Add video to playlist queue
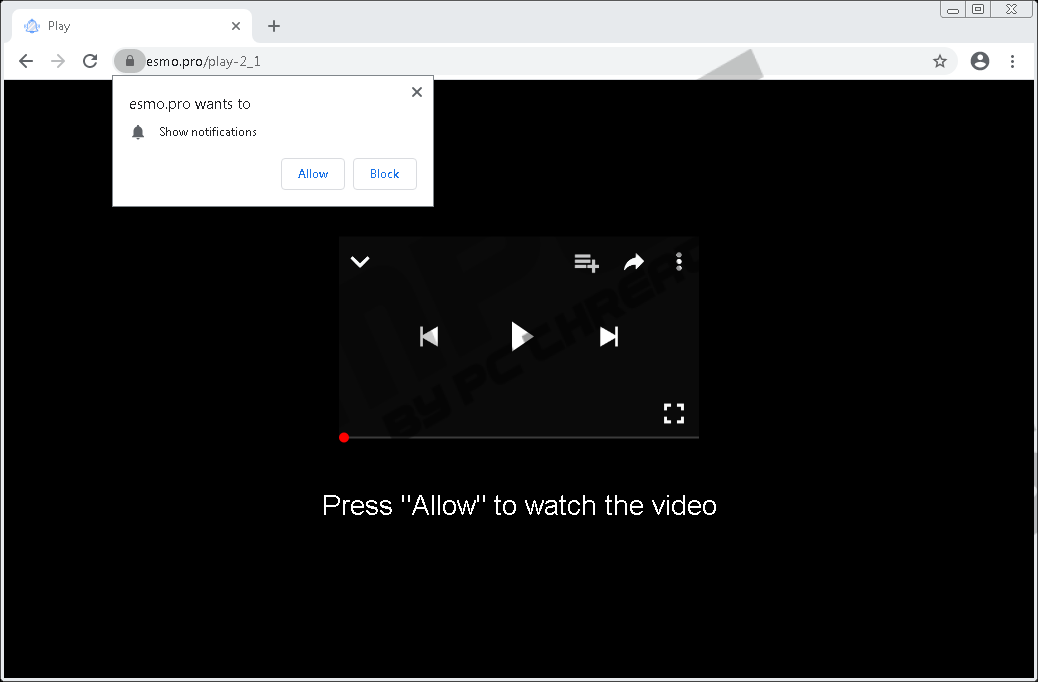1038x682 pixels. [x=586, y=262]
